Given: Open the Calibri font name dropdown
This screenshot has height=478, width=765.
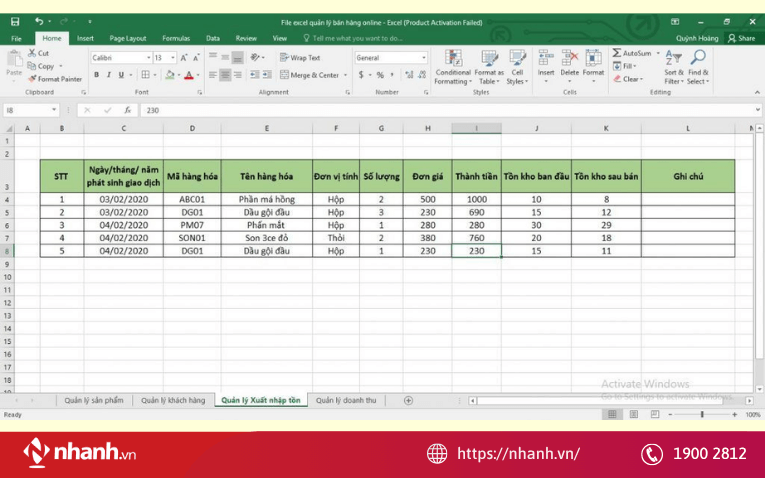Looking at the screenshot, I should 148,58.
